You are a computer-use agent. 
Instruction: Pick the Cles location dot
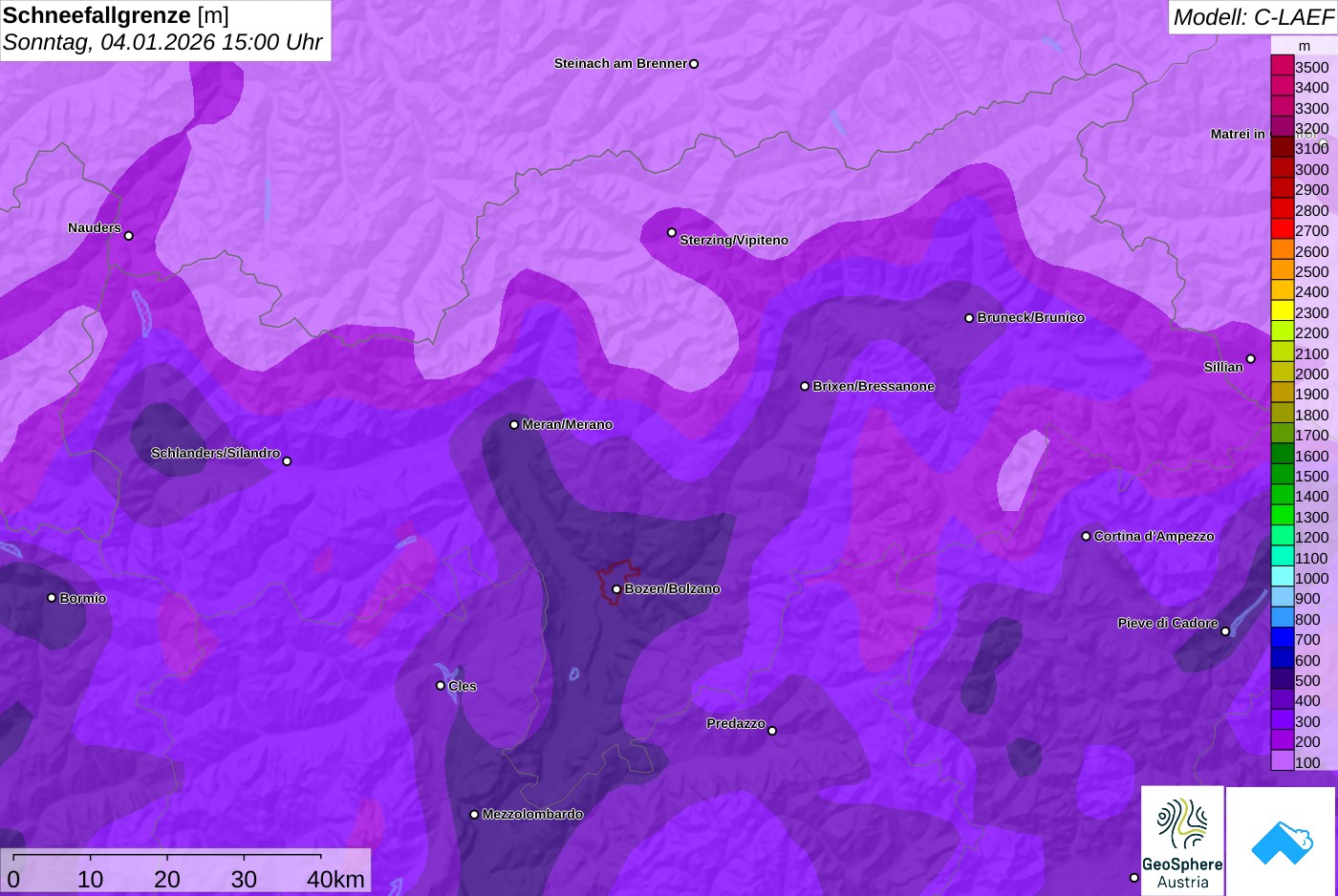pyautogui.click(x=441, y=686)
